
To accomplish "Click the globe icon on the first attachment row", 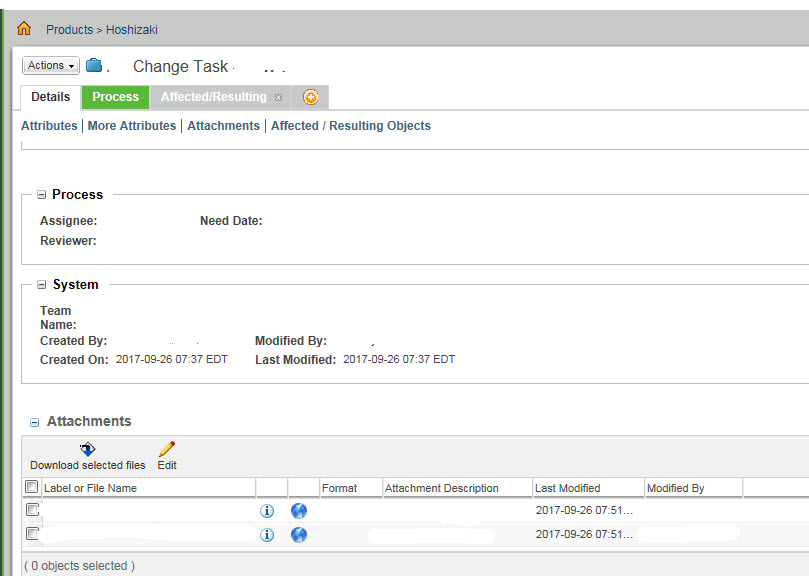I will [x=297, y=510].
